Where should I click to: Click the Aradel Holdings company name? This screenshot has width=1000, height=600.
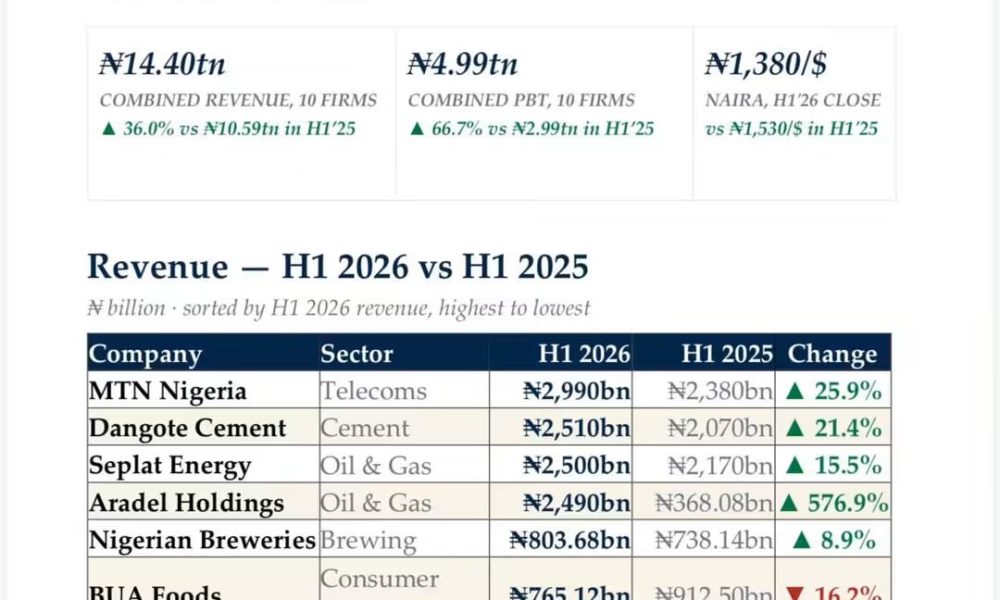(x=186, y=503)
